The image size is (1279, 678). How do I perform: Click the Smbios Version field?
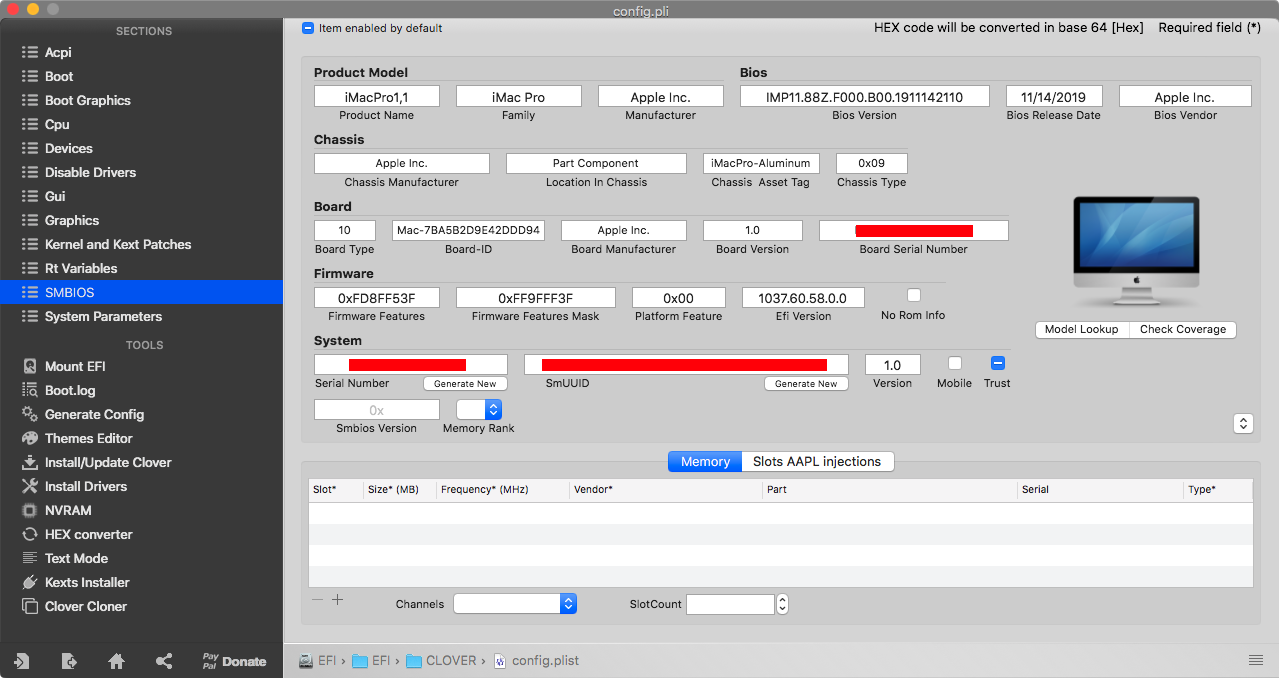[x=376, y=410]
